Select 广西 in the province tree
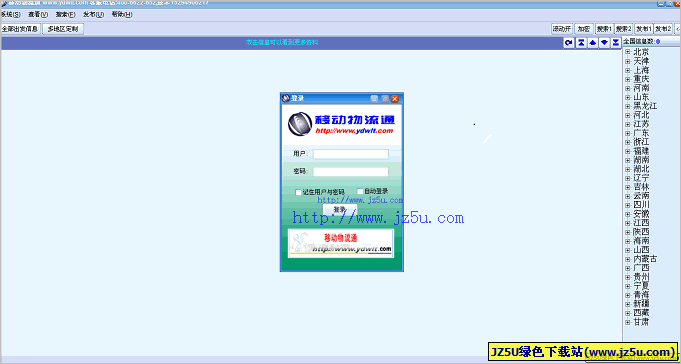The height and width of the screenshot is (364, 681). pyautogui.click(x=641, y=268)
